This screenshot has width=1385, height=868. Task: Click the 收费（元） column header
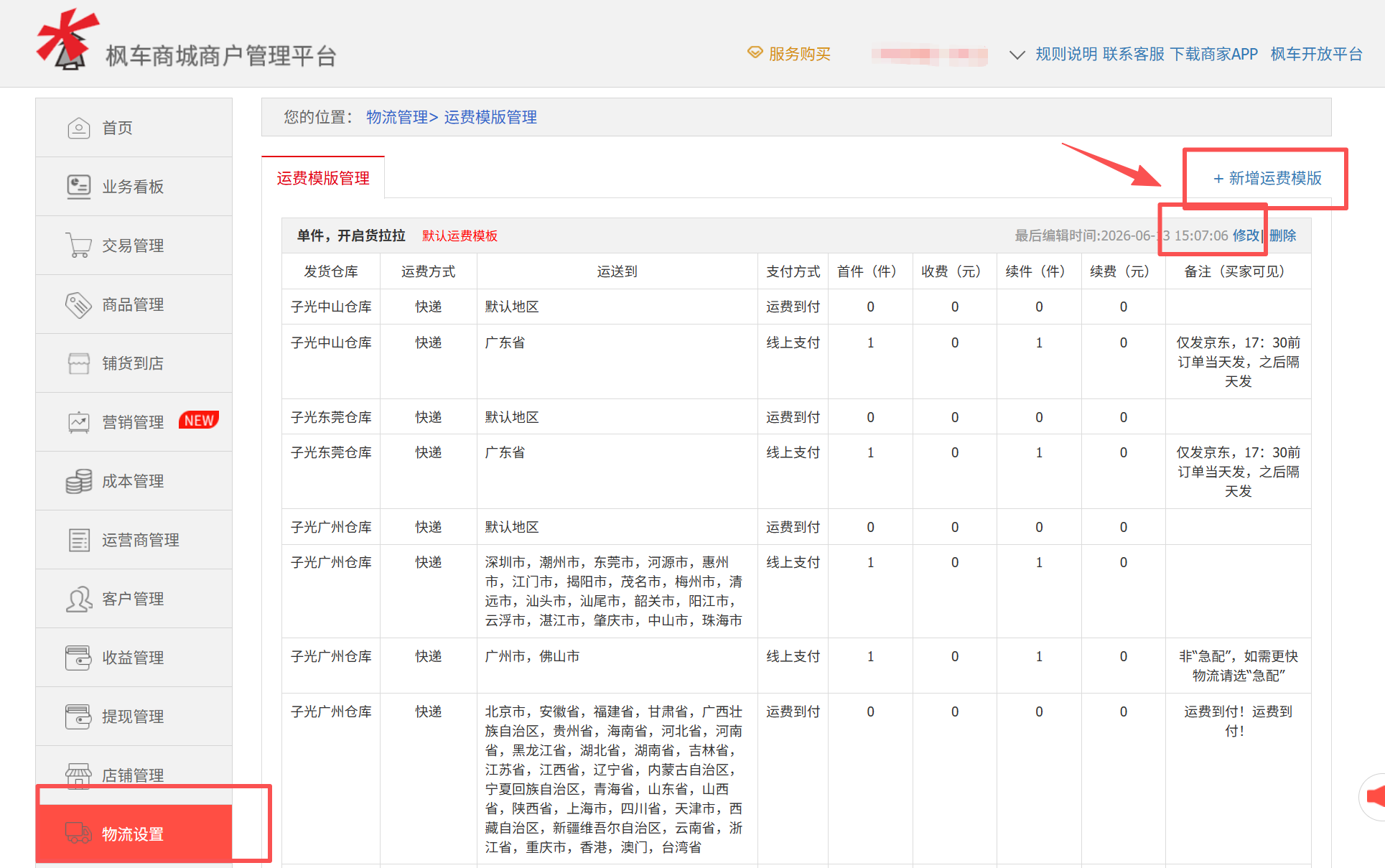(955, 271)
